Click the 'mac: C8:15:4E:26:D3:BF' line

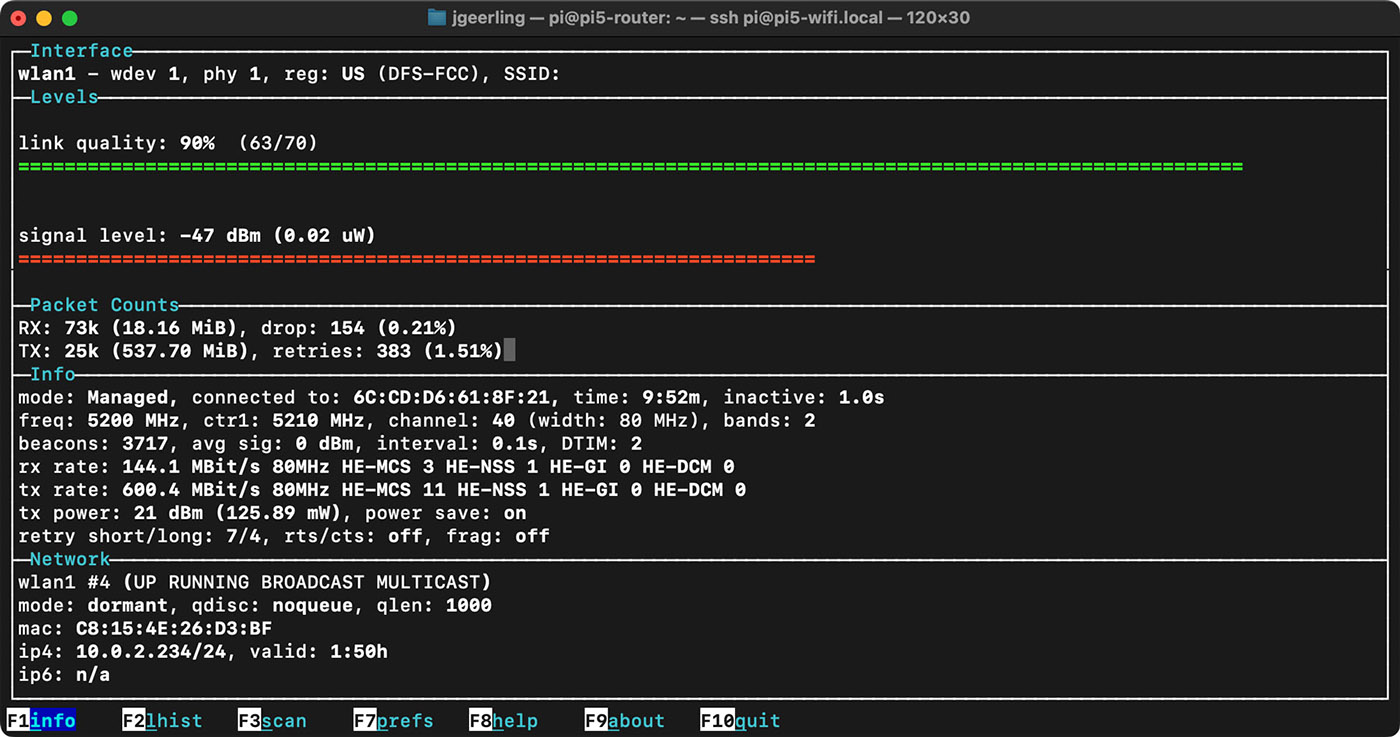coord(145,628)
